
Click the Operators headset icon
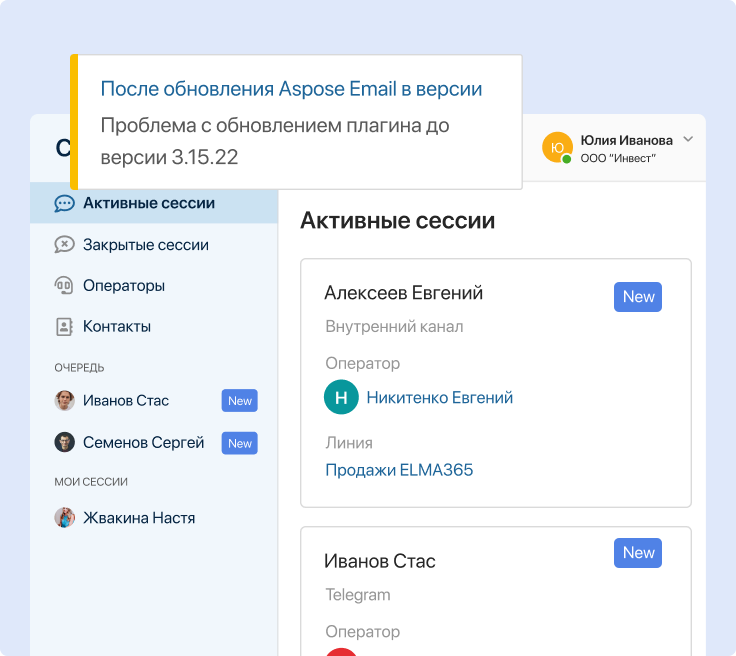pyautogui.click(x=64, y=285)
